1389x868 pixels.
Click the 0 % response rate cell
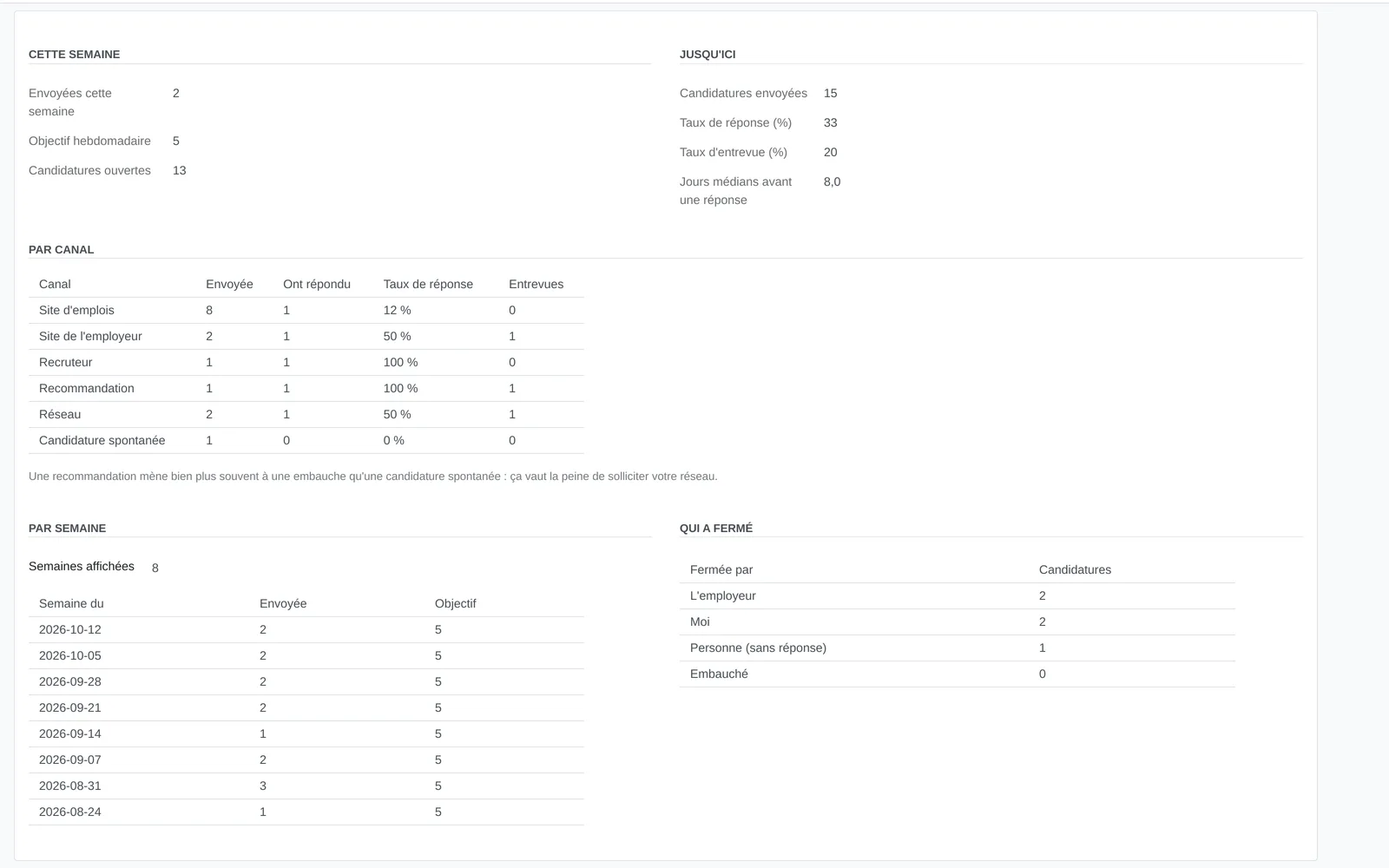tap(394, 440)
